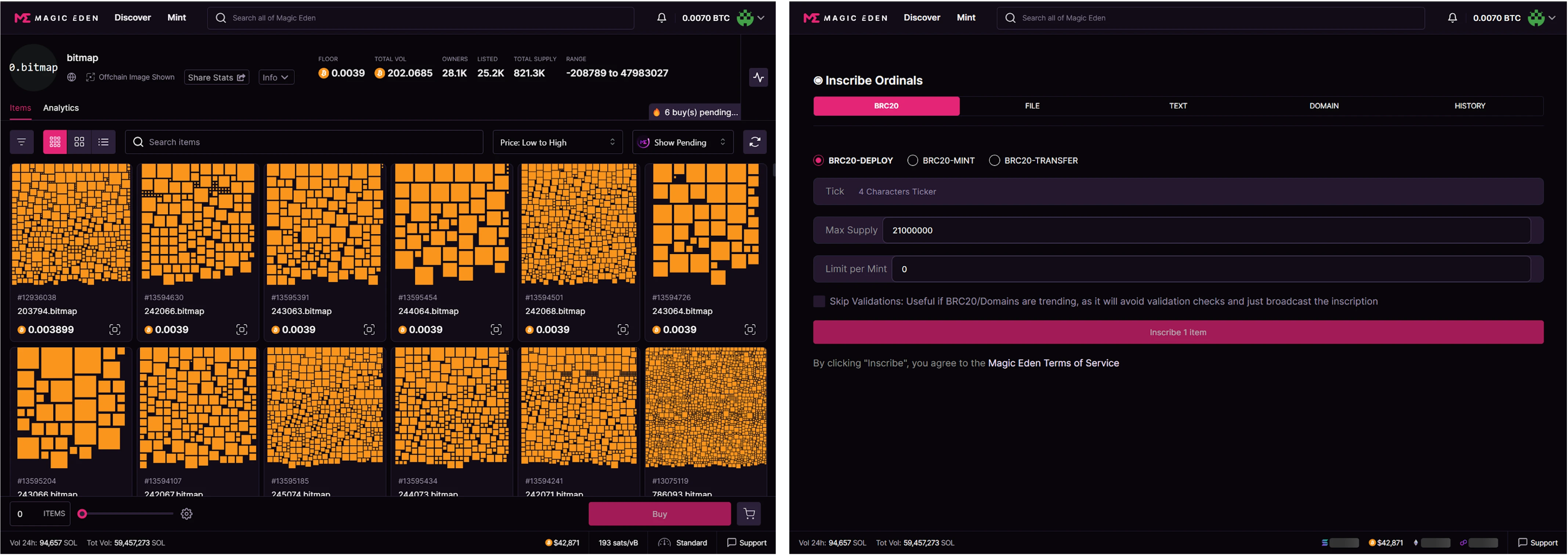This screenshot has height=555, width=1568.
Task: Open sweep settings gear icon
Action: tap(187, 514)
